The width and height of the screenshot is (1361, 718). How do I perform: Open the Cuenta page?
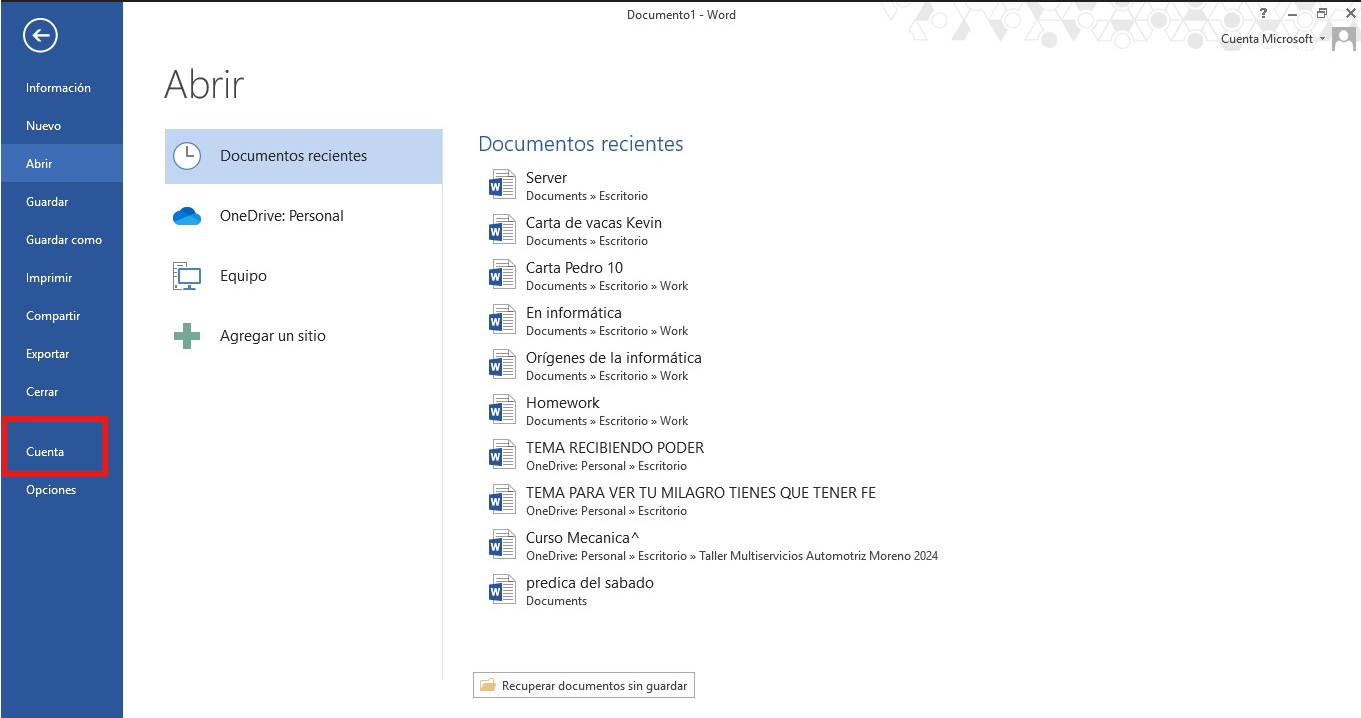pyautogui.click(x=45, y=452)
